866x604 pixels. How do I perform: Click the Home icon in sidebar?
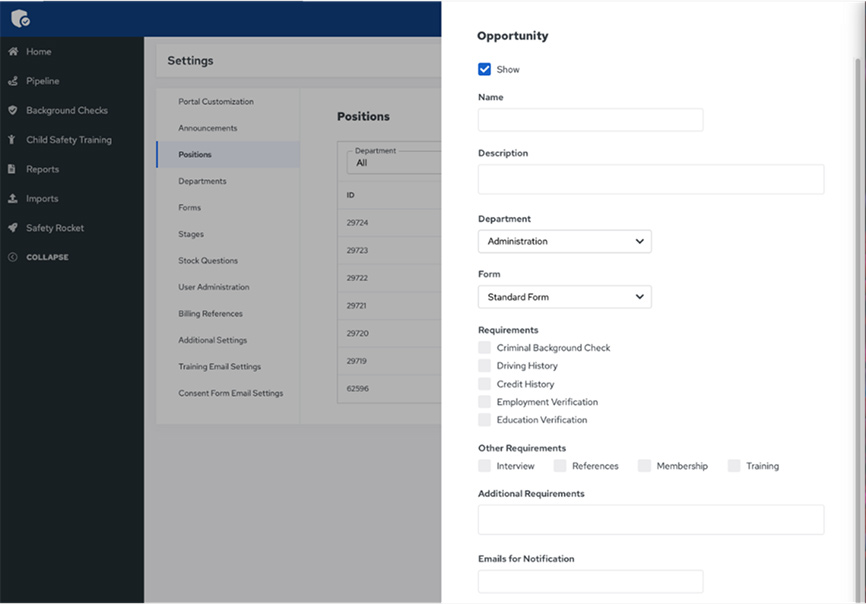tap(13, 52)
